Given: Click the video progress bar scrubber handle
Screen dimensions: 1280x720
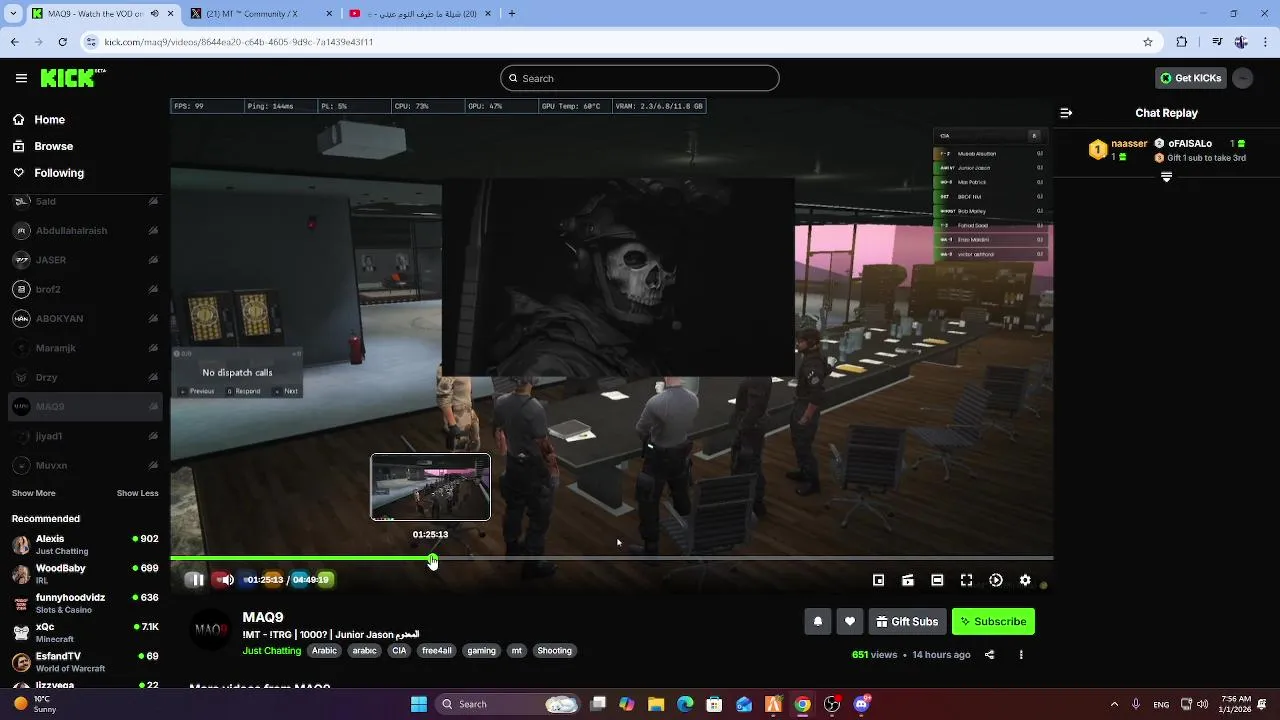Looking at the screenshot, I should click(x=432, y=559).
